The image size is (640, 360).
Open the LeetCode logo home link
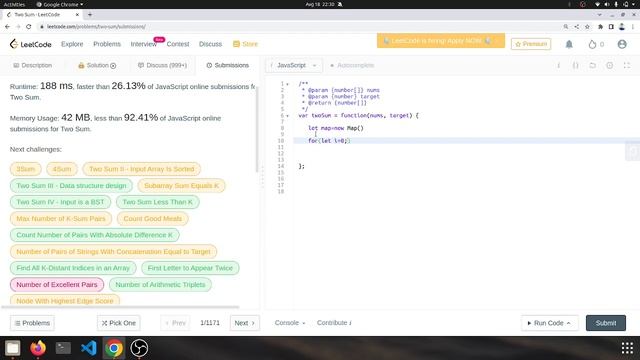click(x=31, y=44)
